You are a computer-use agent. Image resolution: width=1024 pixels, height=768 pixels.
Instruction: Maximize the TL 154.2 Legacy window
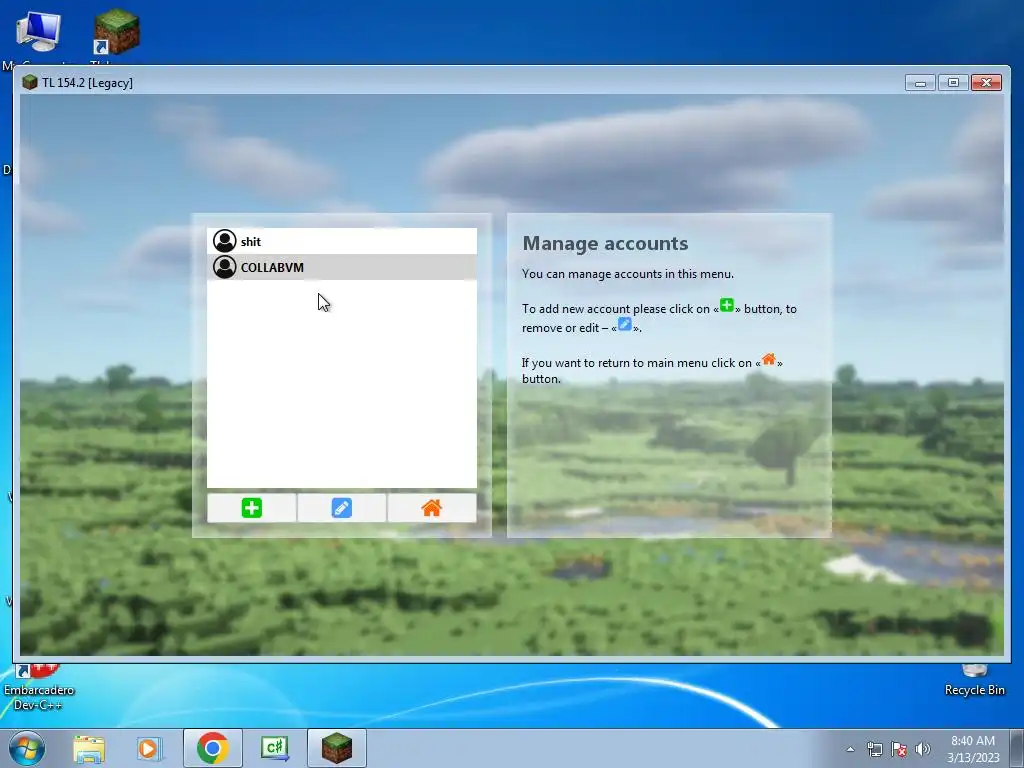[x=953, y=83]
